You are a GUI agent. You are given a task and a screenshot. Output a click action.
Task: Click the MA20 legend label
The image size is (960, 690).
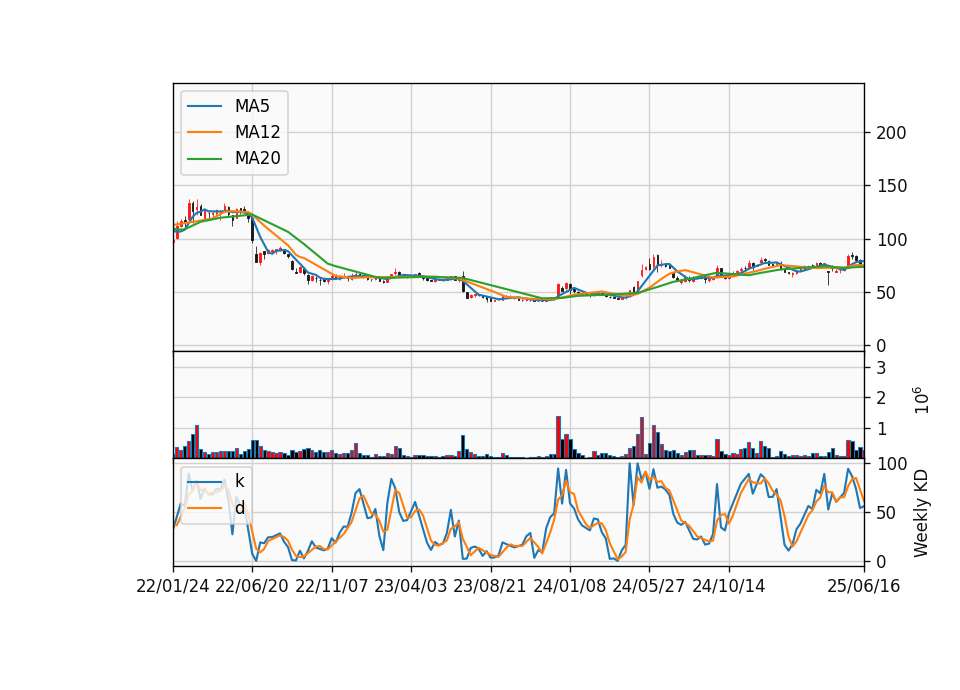[257, 158]
